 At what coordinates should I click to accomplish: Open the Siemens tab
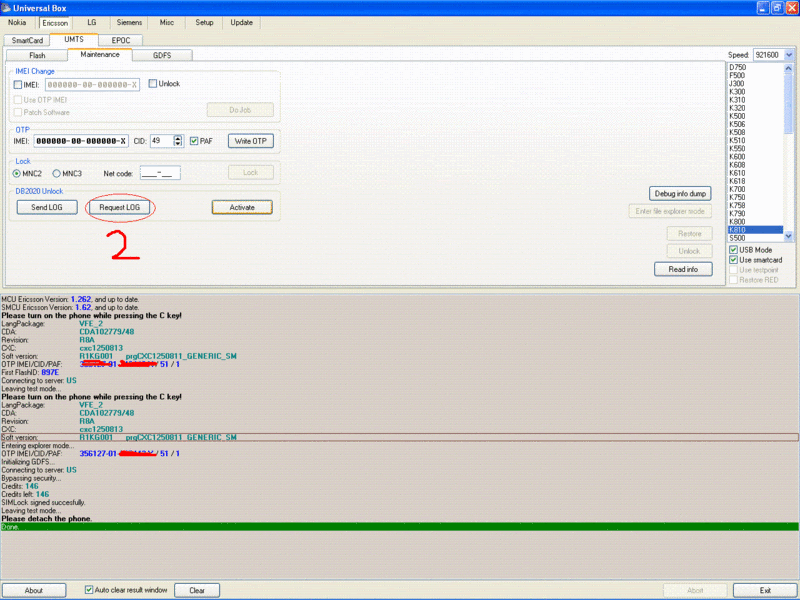point(129,22)
